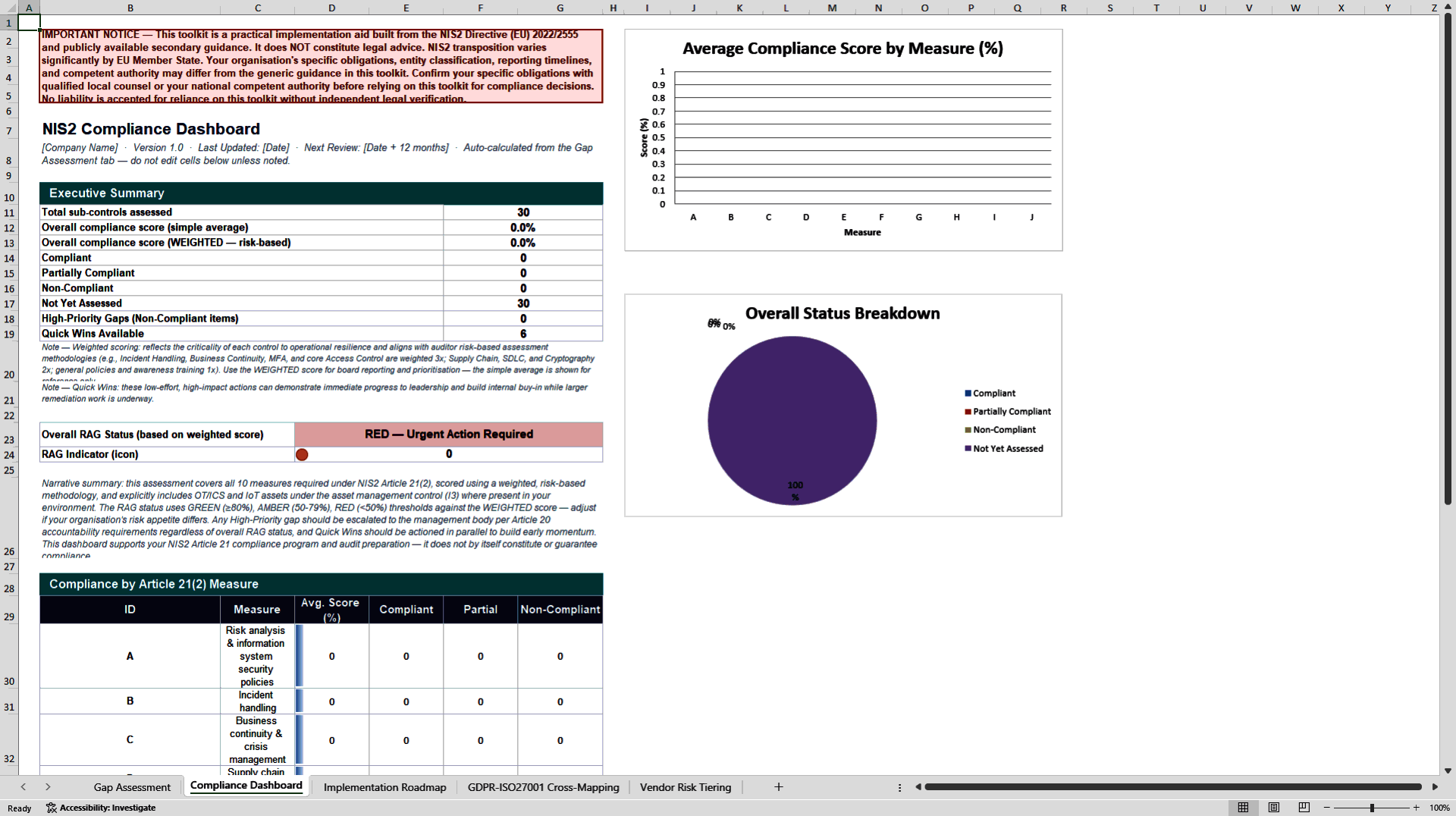Select High-Priority Gaps label cell

click(242, 319)
